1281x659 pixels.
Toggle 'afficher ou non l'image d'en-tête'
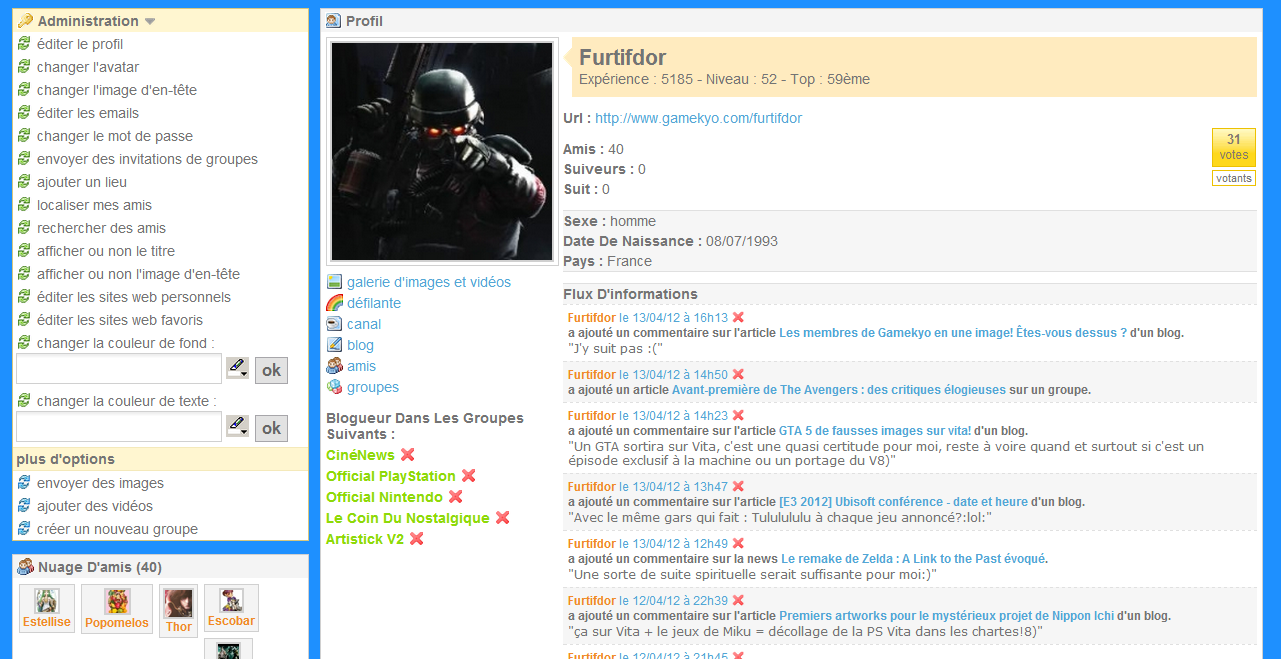coord(138,274)
